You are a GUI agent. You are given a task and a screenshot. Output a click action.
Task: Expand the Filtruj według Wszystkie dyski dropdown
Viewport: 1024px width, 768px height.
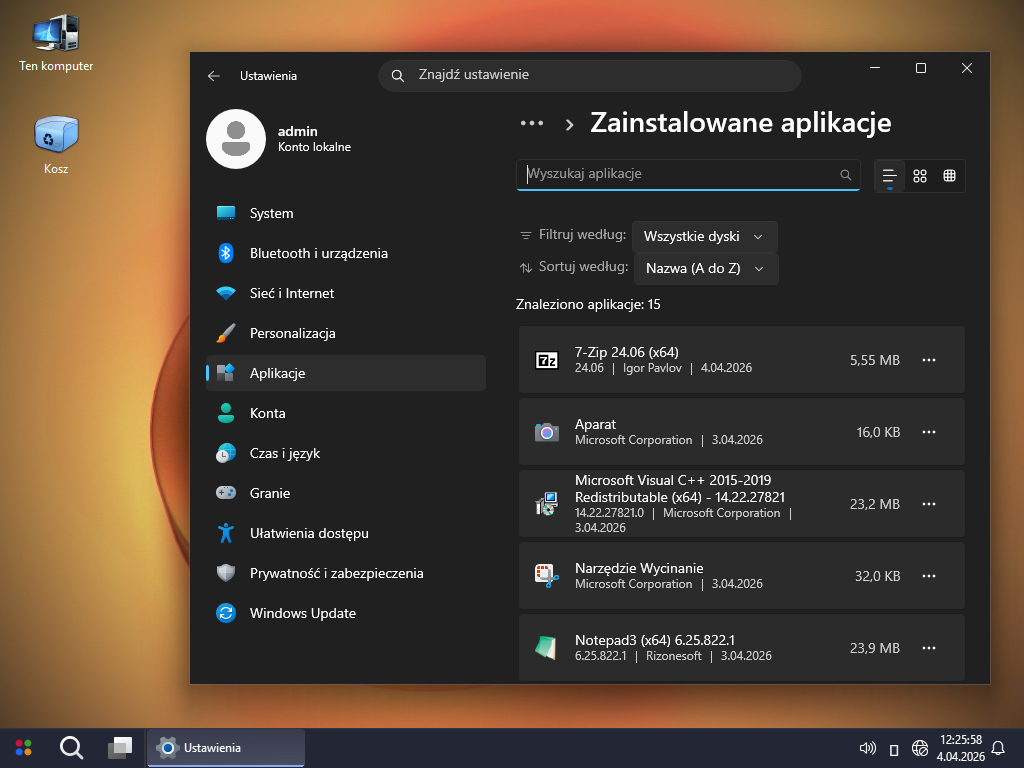[x=704, y=237]
